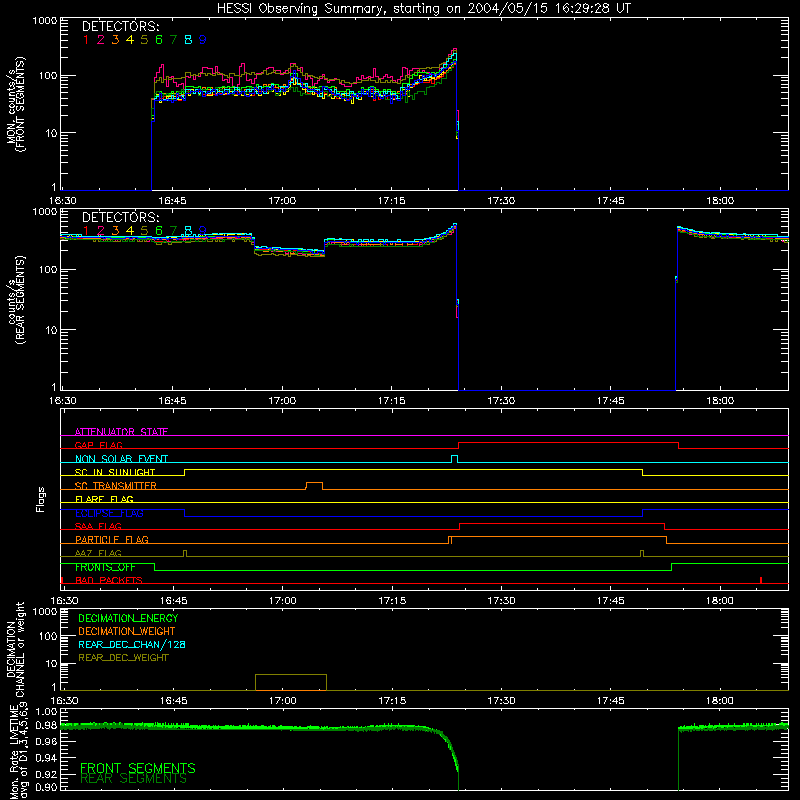This screenshot has height=800, width=800.
Task: Click 17:00 time tick under front segments plot
Action: 282,201
